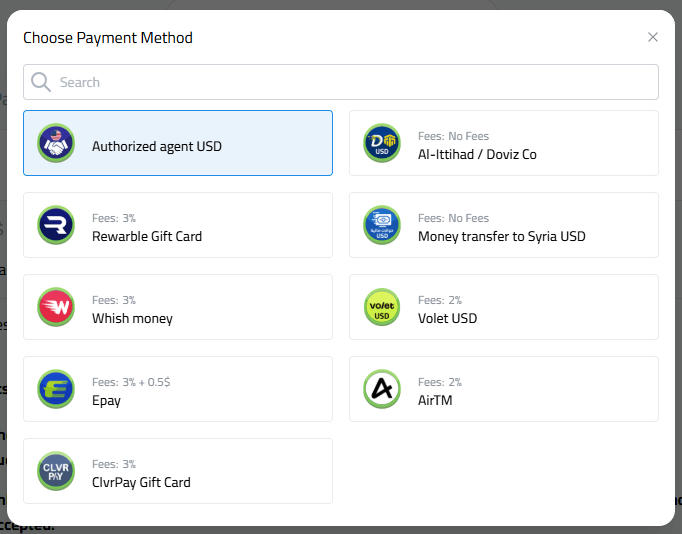Focus the payment method Search field

tap(341, 82)
